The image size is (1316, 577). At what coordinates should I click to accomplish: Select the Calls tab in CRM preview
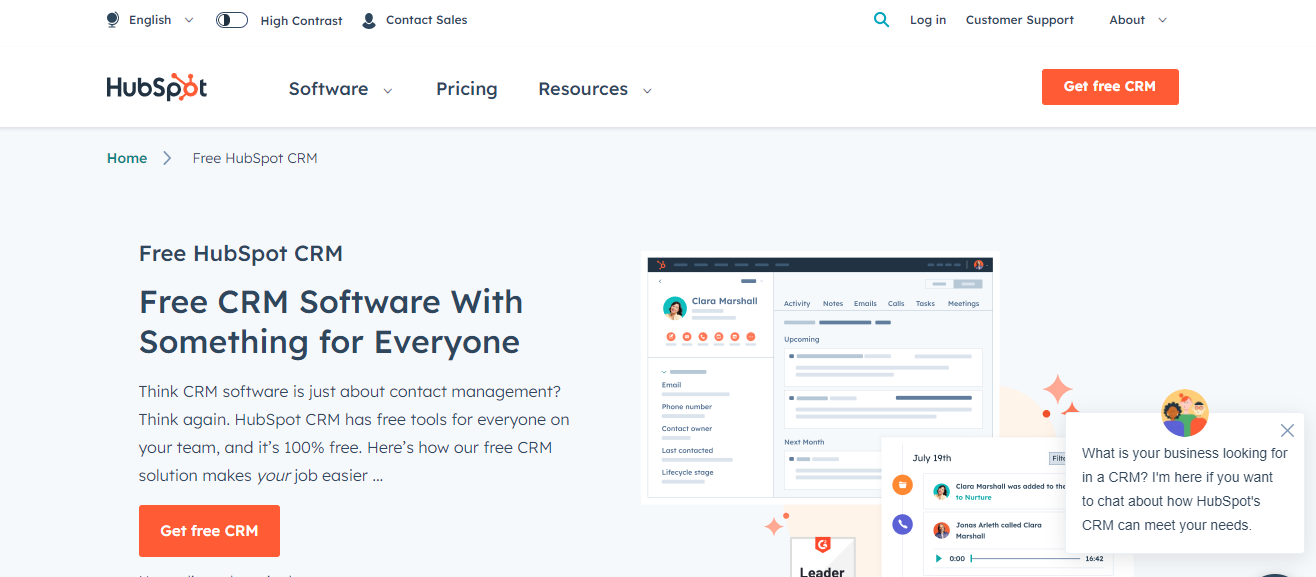click(896, 303)
